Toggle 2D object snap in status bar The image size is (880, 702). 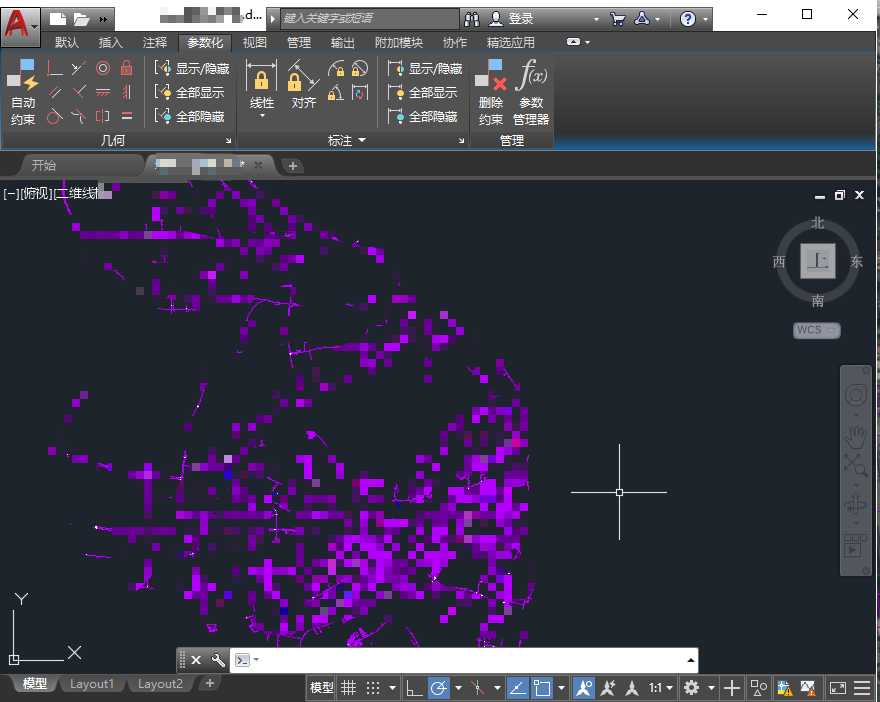(x=542, y=687)
